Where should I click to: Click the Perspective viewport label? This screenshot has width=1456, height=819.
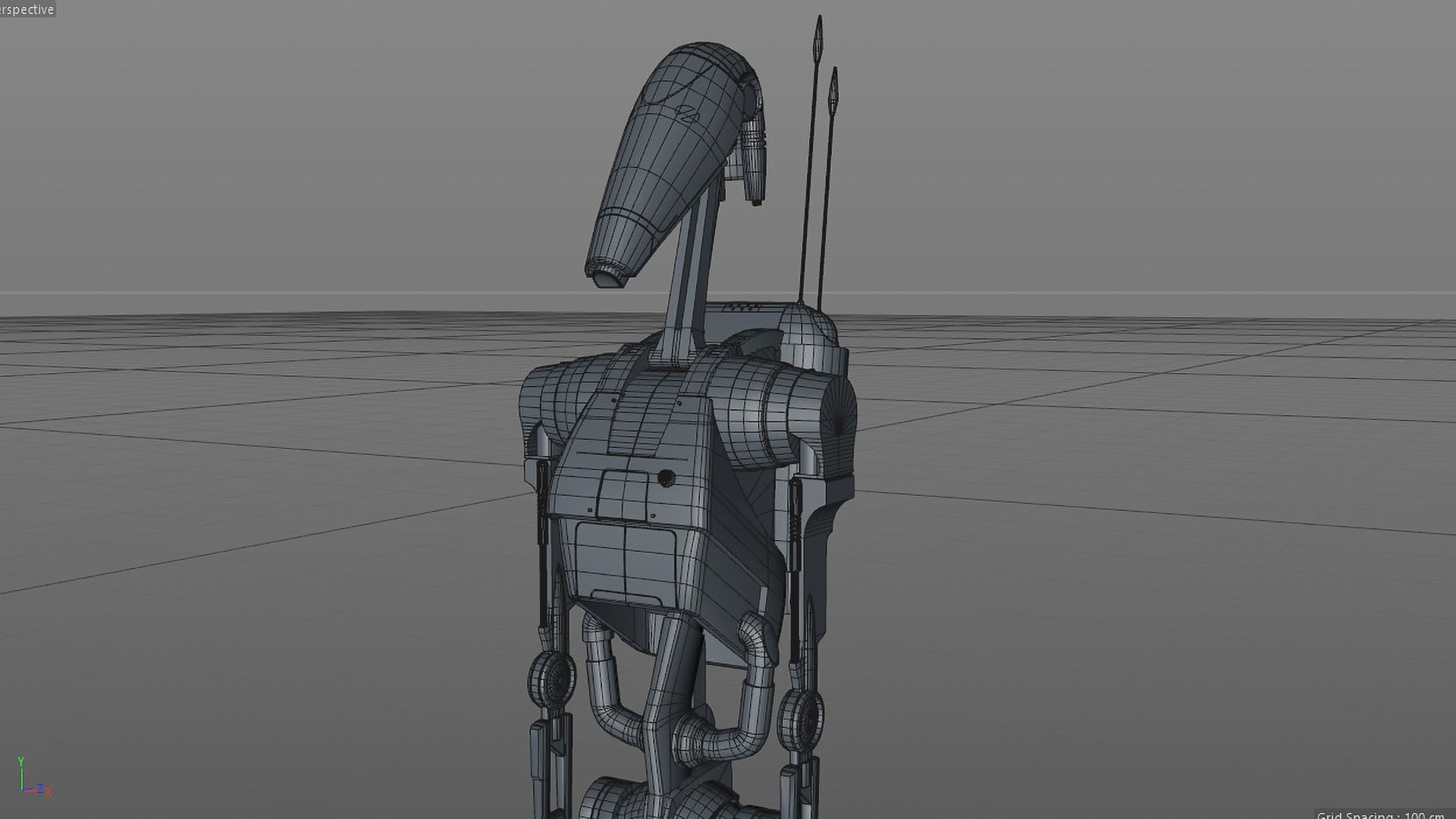coord(27,9)
